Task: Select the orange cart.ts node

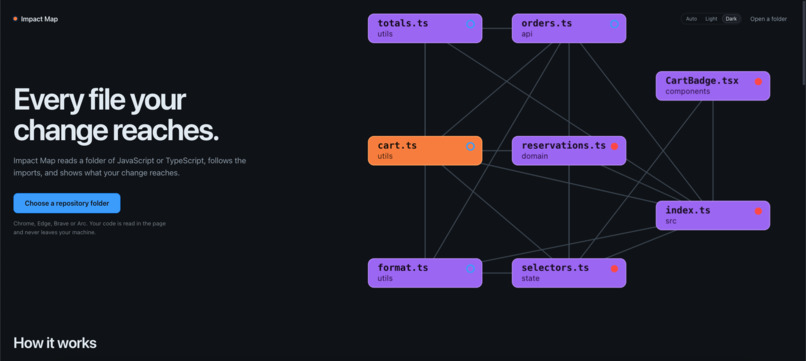Action: click(425, 151)
